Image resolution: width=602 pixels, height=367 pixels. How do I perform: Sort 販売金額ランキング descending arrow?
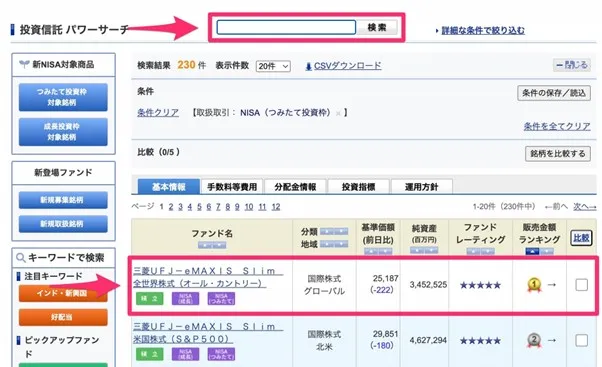(x=546, y=251)
